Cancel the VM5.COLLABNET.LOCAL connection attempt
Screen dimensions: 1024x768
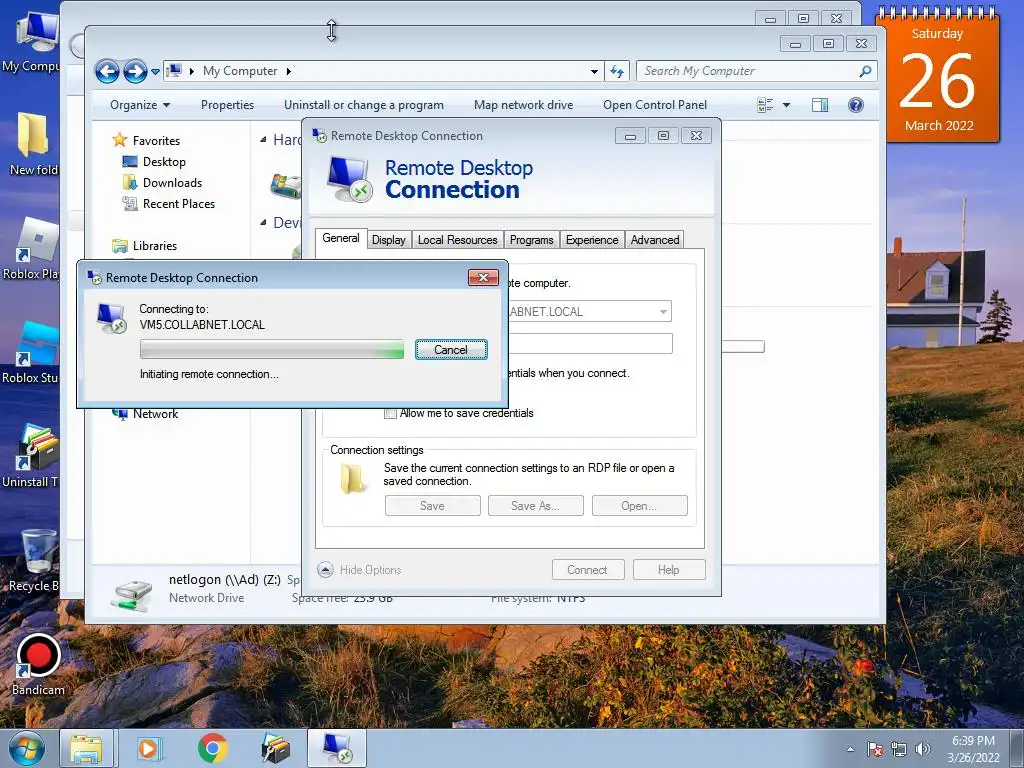pos(451,349)
